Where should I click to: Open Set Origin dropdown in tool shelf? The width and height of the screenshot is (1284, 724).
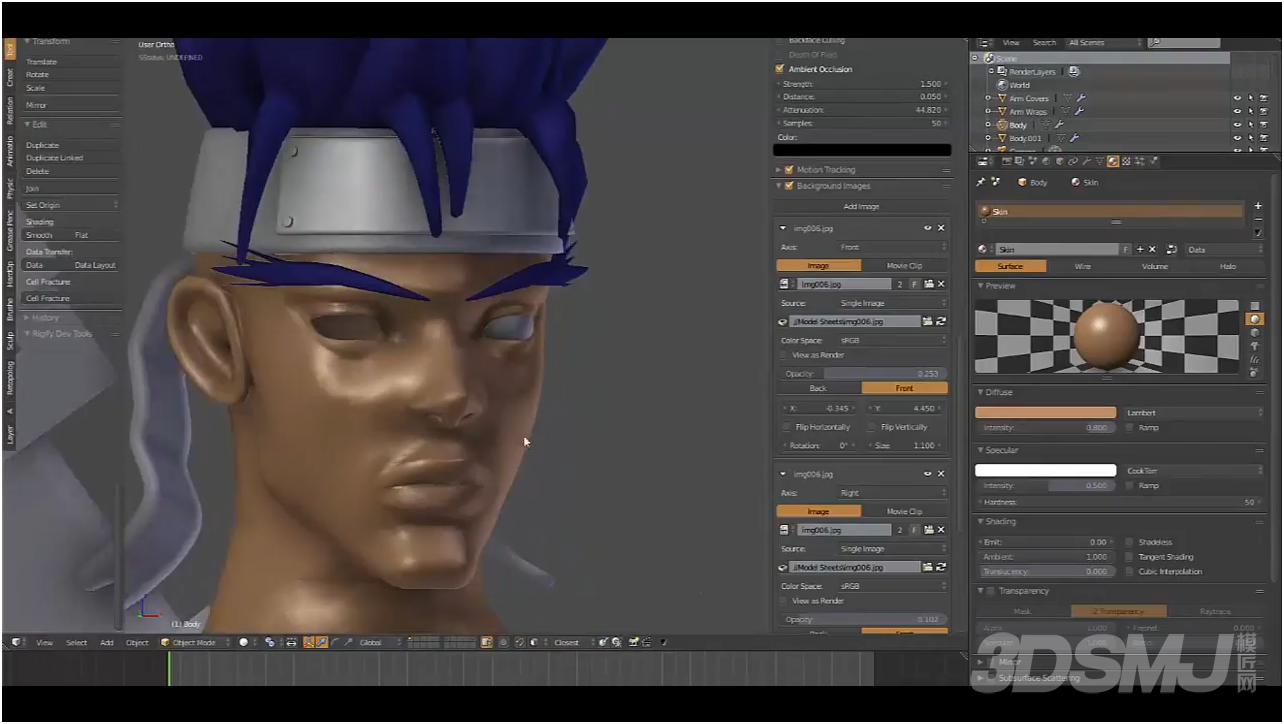[x=71, y=205]
